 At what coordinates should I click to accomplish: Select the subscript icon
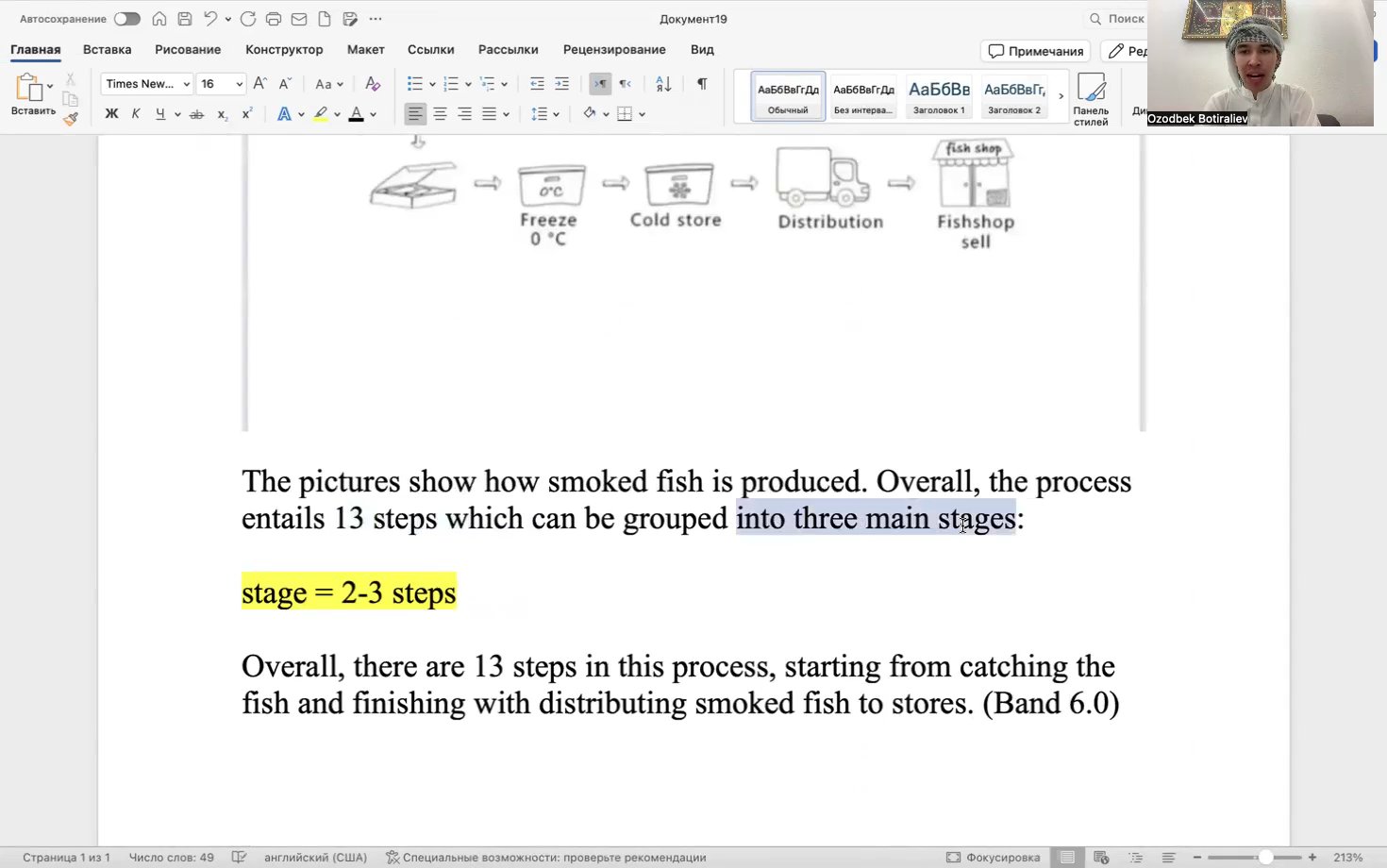[223, 113]
